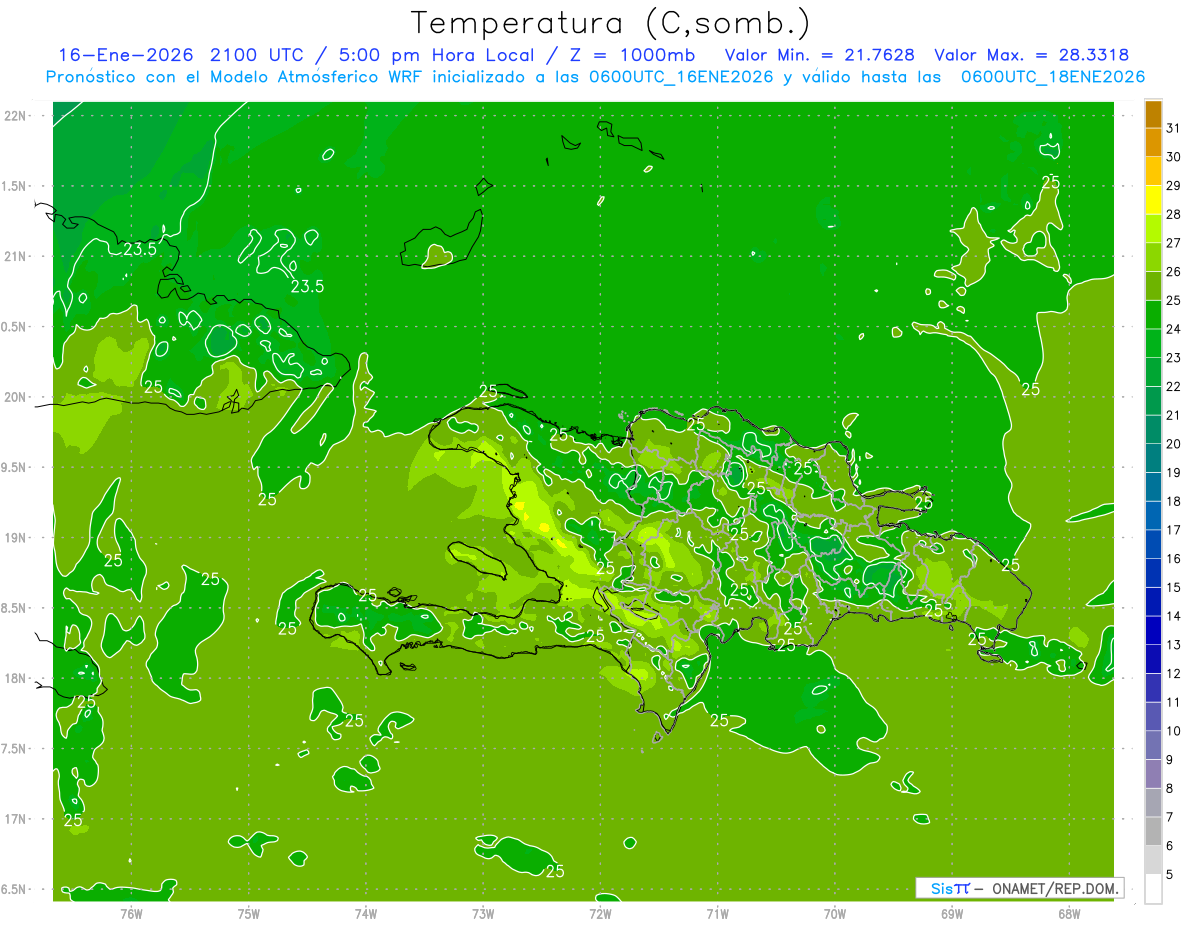Click the purple swatch between 9 and 10
Viewport: 1200px width, 927px height.
click(x=1153, y=745)
